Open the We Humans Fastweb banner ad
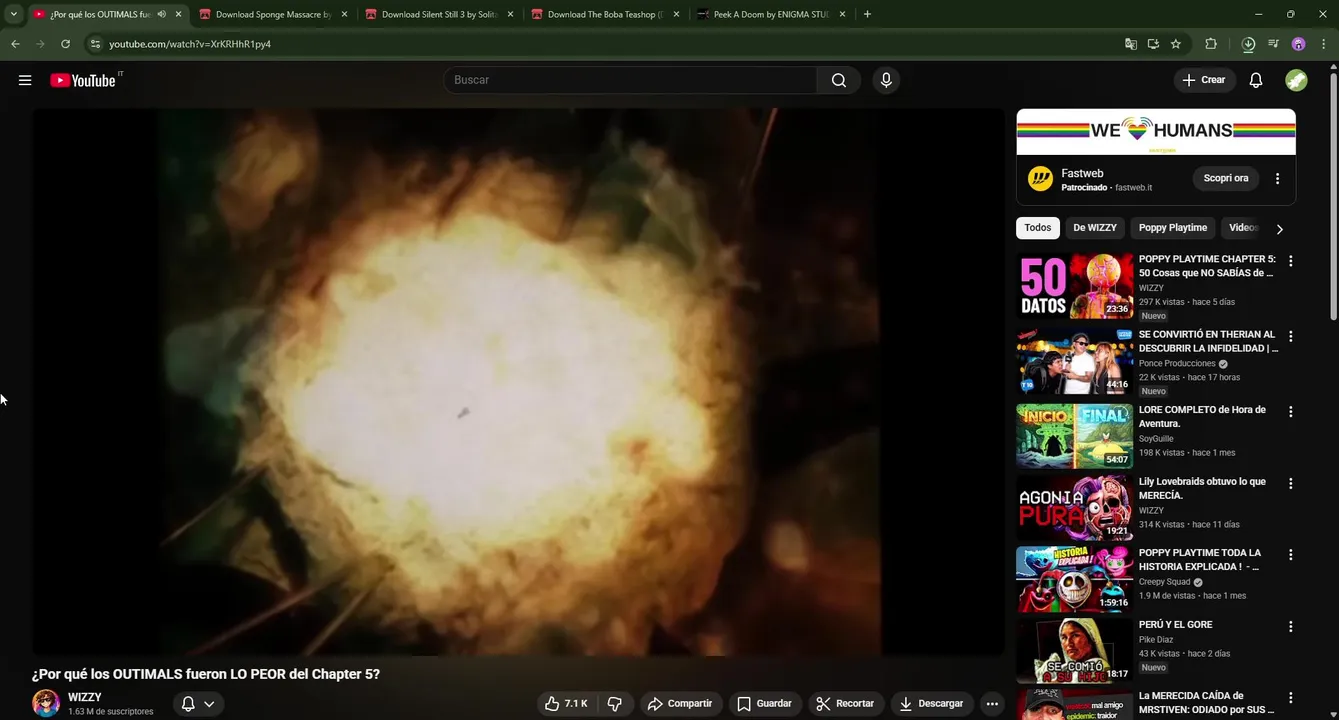Image resolution: width=1339 pixels, height=720 pixels. click(x=1156, y=132)
